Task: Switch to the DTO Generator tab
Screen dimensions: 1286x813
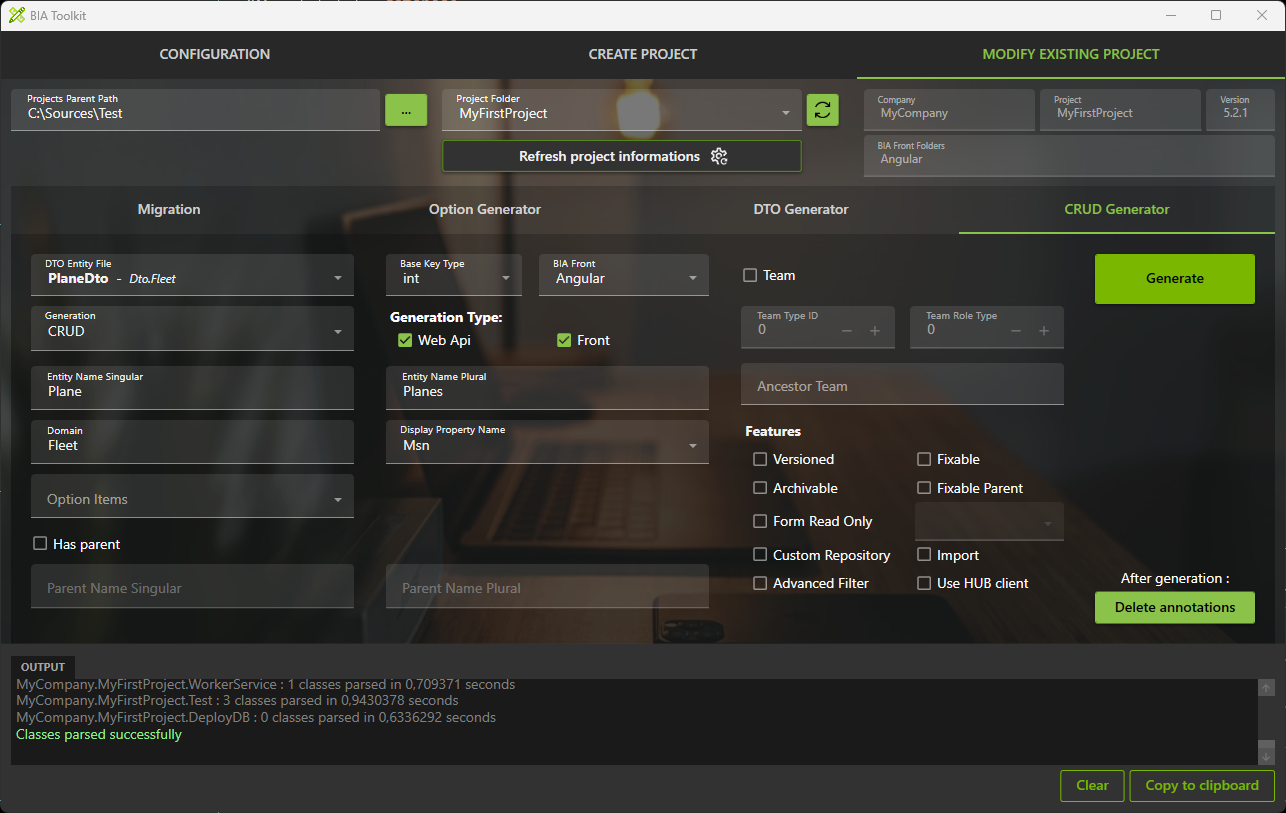Action: pos(800,209)
